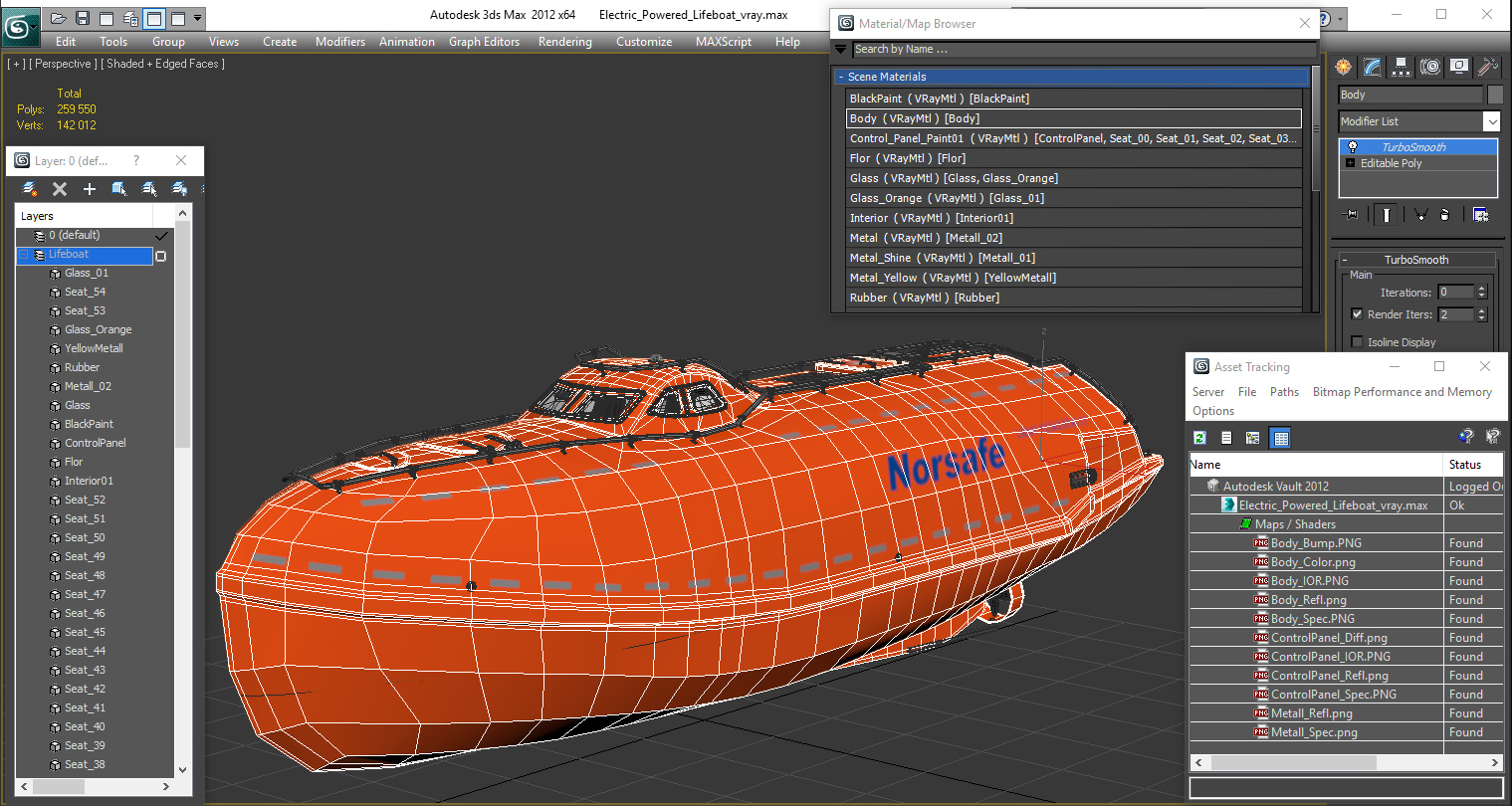This screenshot has width=1512, height=806.
Task: Open the quick access toolbar customize dropdown arrow
Action: (198, 18)
